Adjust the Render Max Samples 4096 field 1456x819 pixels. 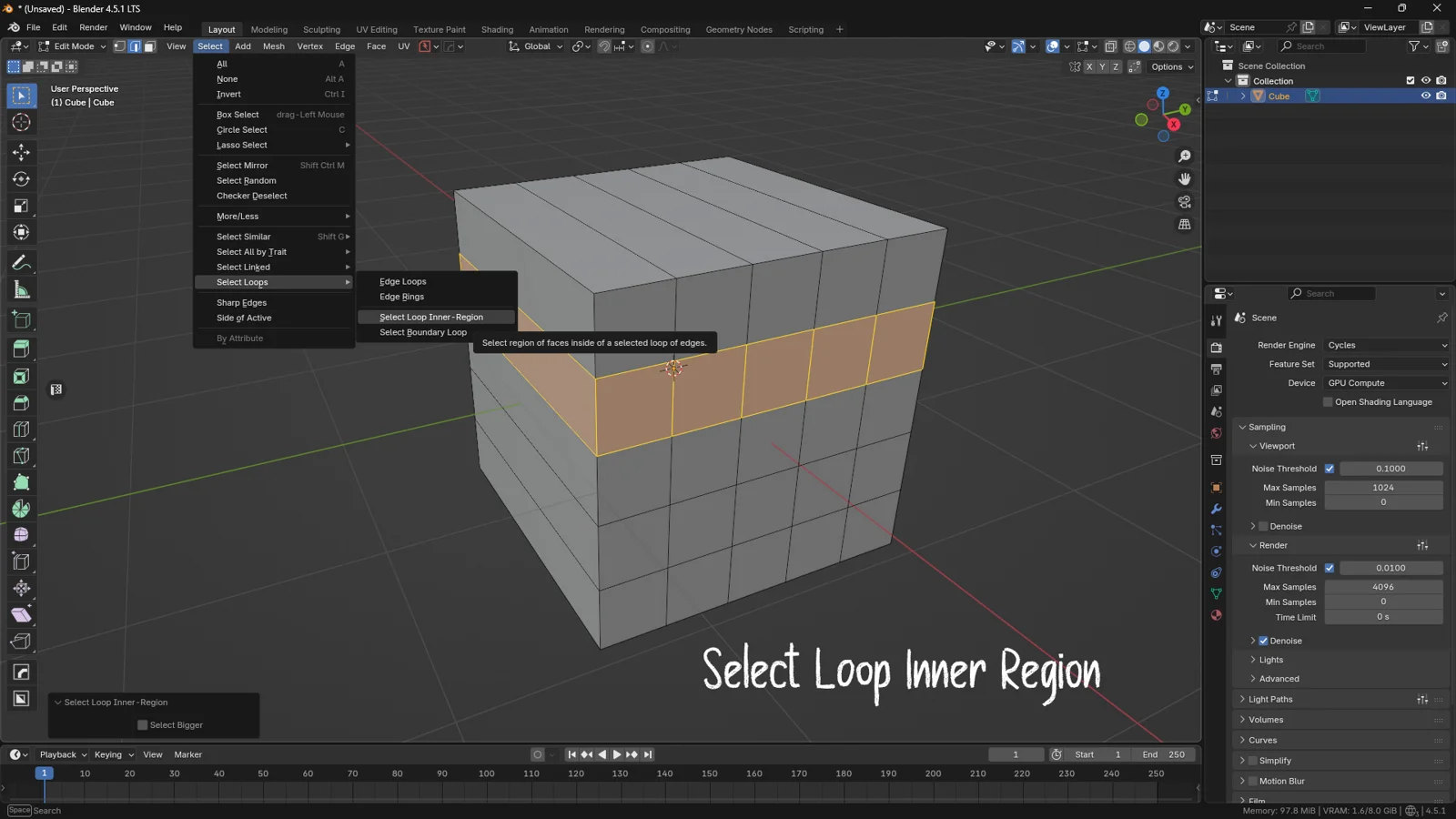(1383, 587)
